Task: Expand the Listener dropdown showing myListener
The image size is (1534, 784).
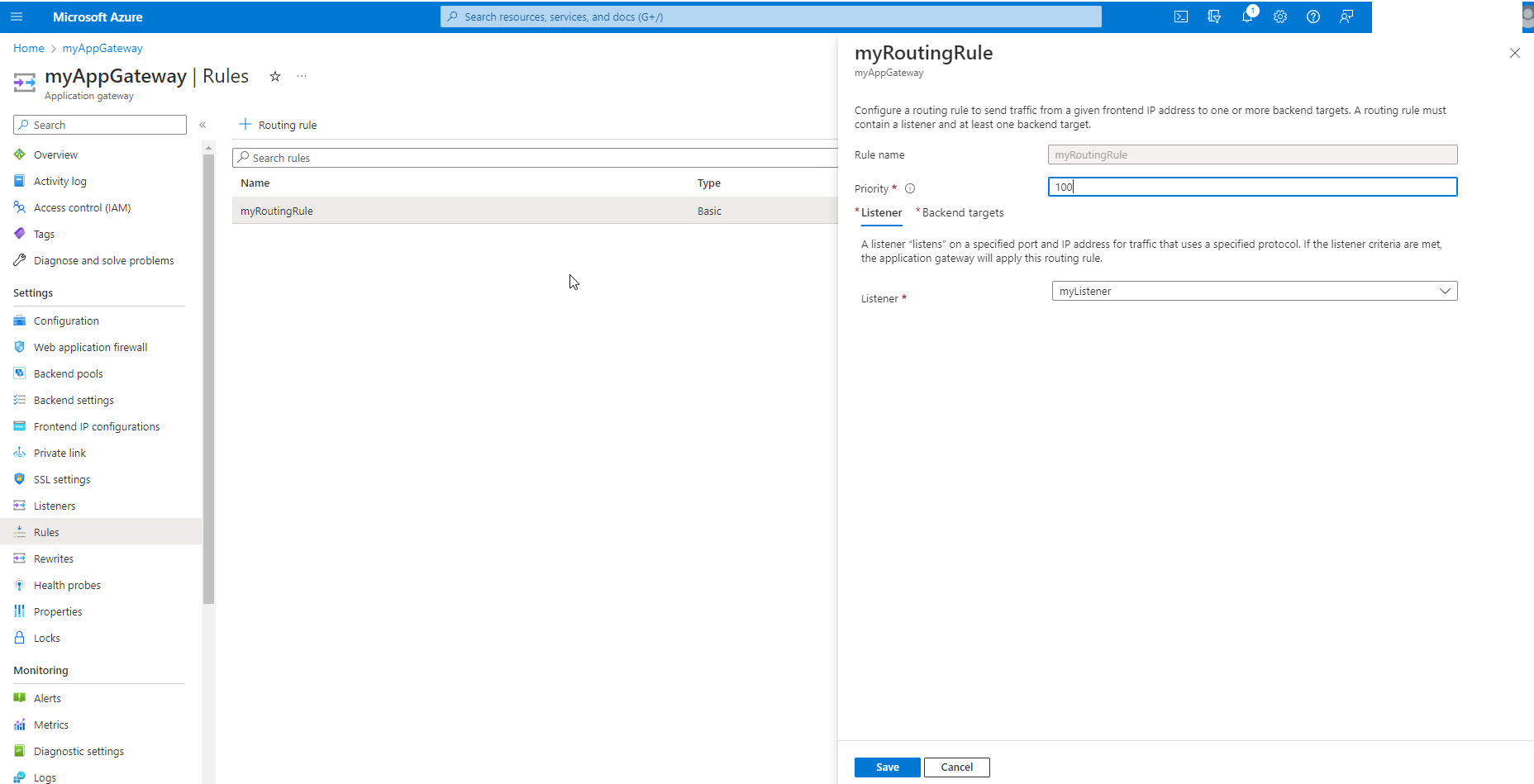Action: click(1254, 291)
